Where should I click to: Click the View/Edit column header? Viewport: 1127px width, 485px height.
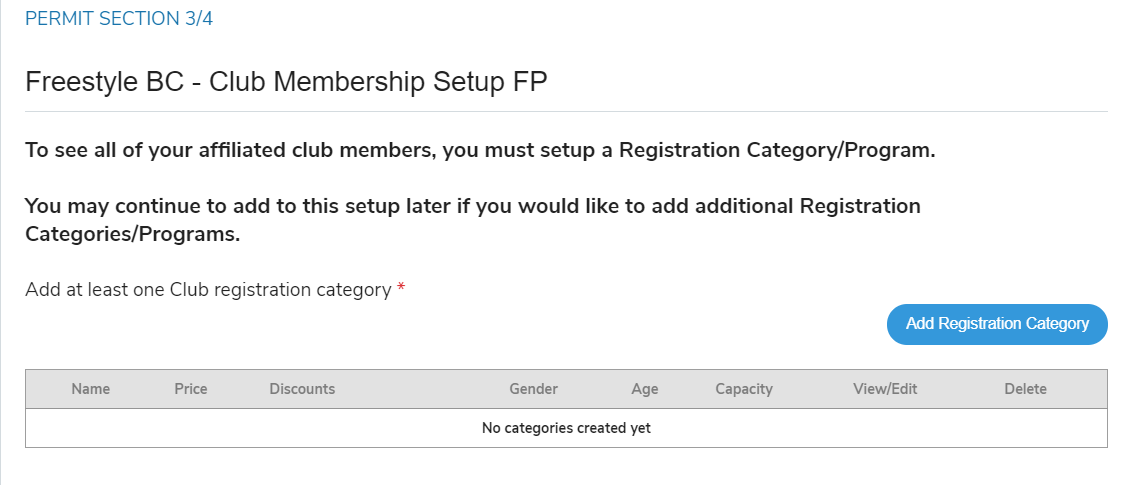(885, 389)
